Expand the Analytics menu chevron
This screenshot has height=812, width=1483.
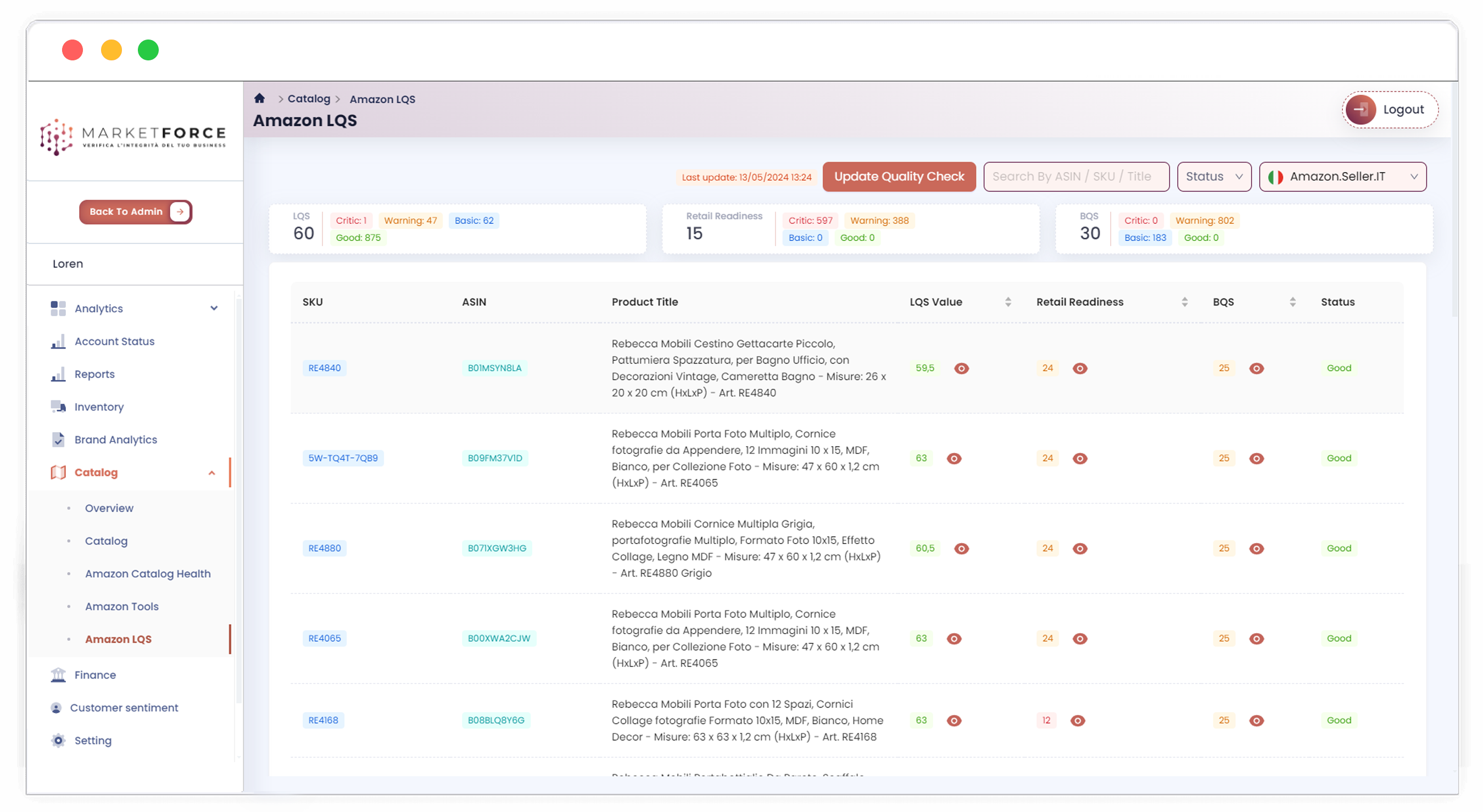214,309
